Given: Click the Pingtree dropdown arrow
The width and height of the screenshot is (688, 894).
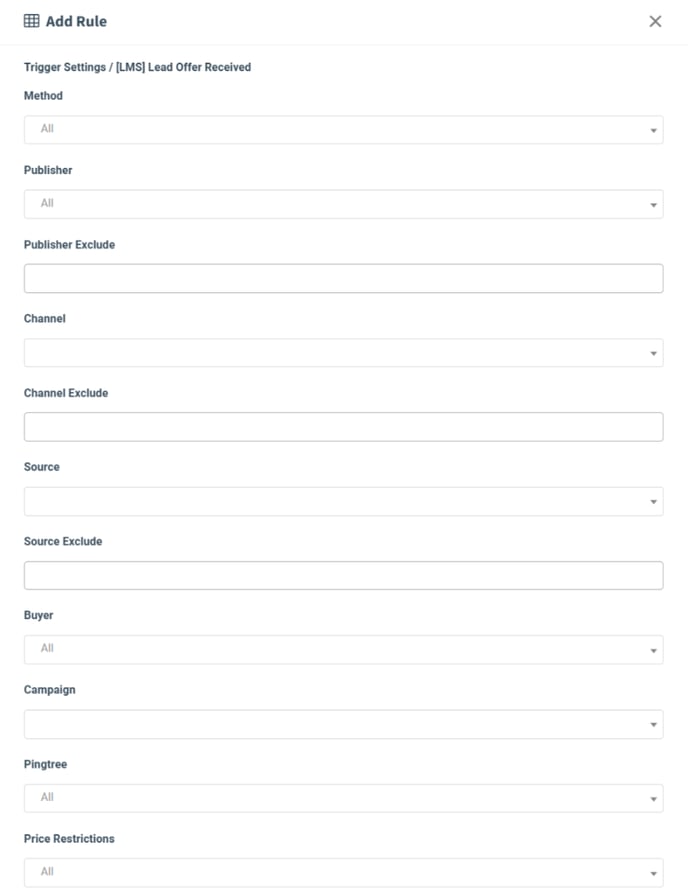Looking at the screenshot, I should click(653, 799).
